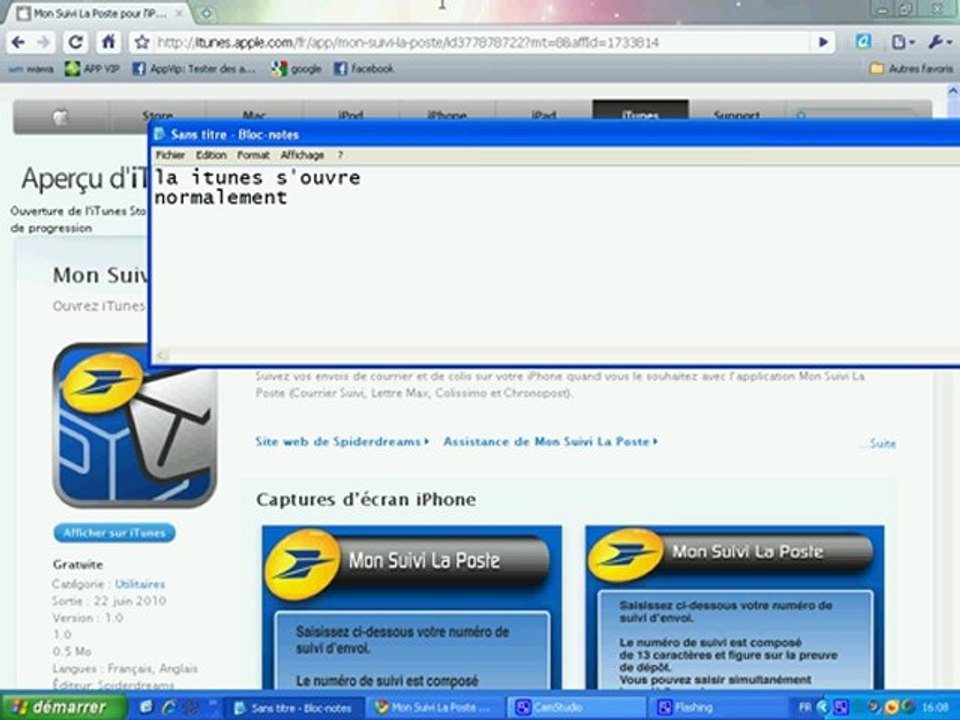
Task: Click the blue 'a' extension icon in Chrome
Action: (863, 42)
